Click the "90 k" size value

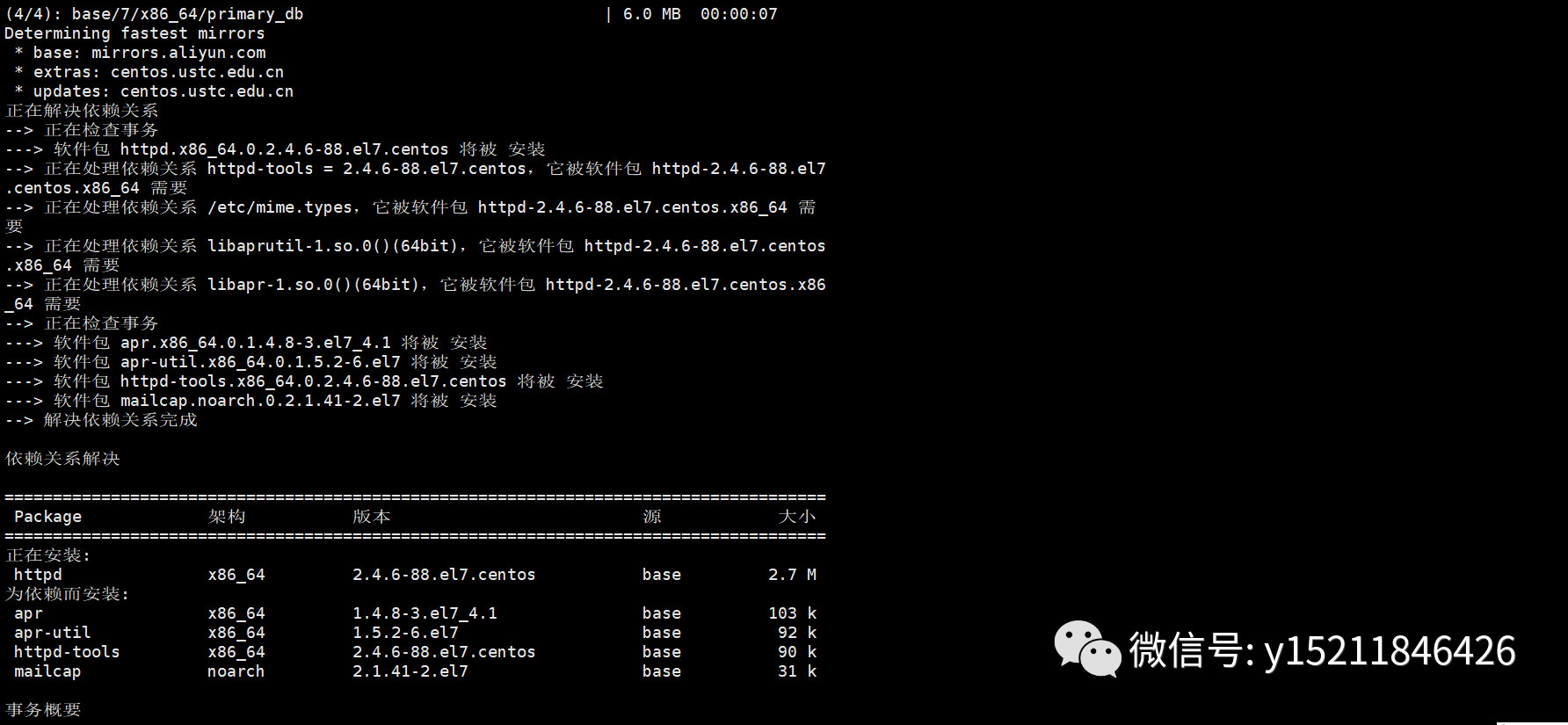point(797,652)
